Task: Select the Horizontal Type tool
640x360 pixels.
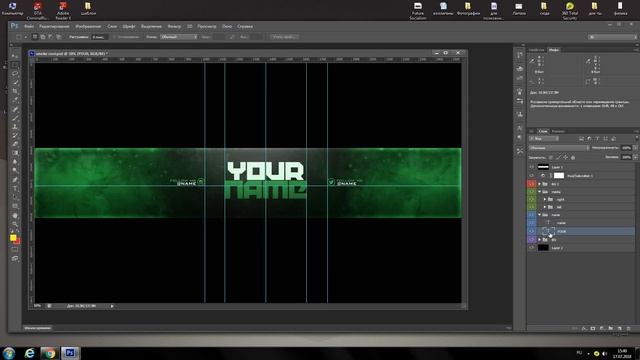Action: click(x=15, y=189)
